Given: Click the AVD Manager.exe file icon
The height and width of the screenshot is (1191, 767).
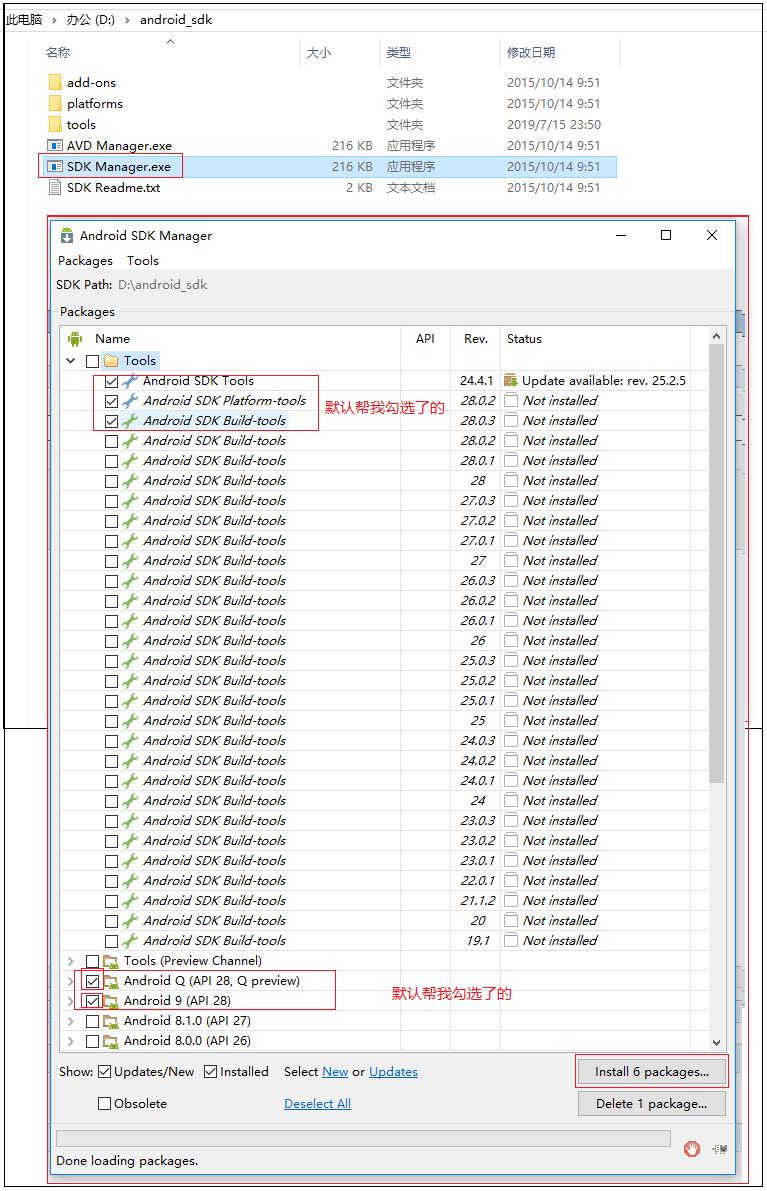Looking at the screenshot, I should click(x=55, y=145).
